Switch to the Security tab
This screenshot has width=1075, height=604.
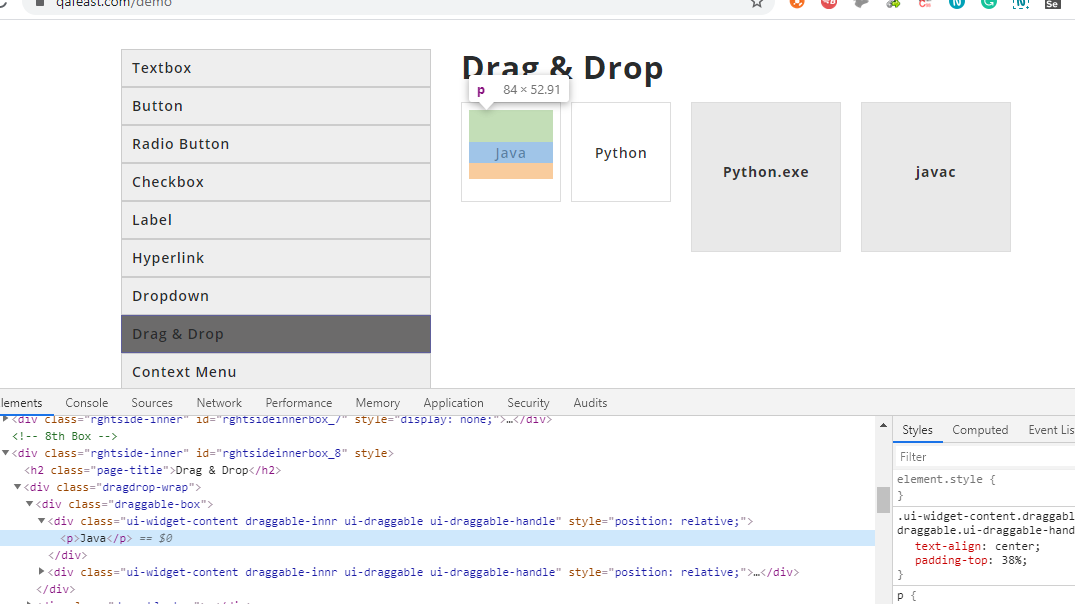[x=529, y=403]
